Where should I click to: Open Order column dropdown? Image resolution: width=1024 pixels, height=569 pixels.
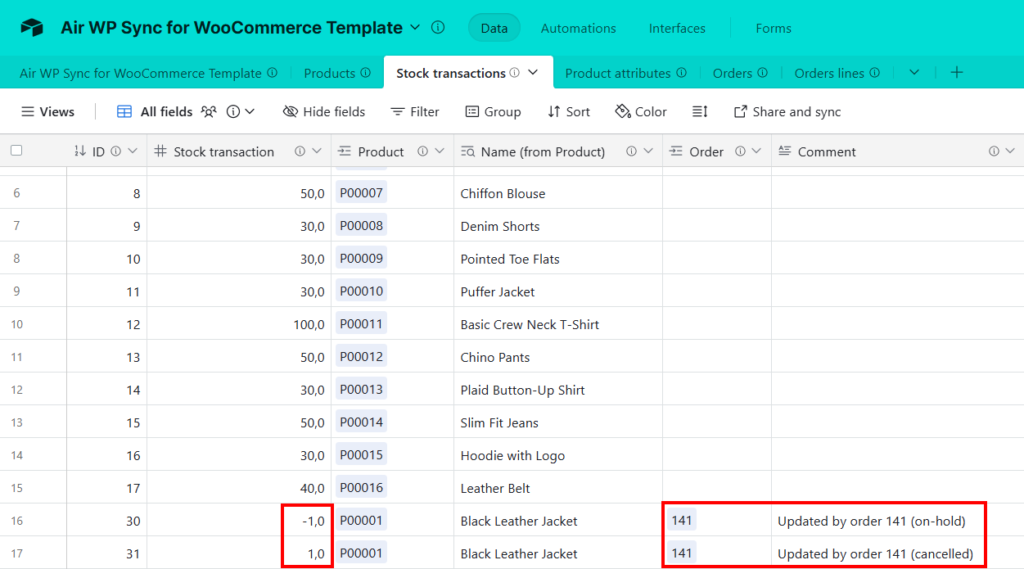pyautogui.click(x=756, y=151)
